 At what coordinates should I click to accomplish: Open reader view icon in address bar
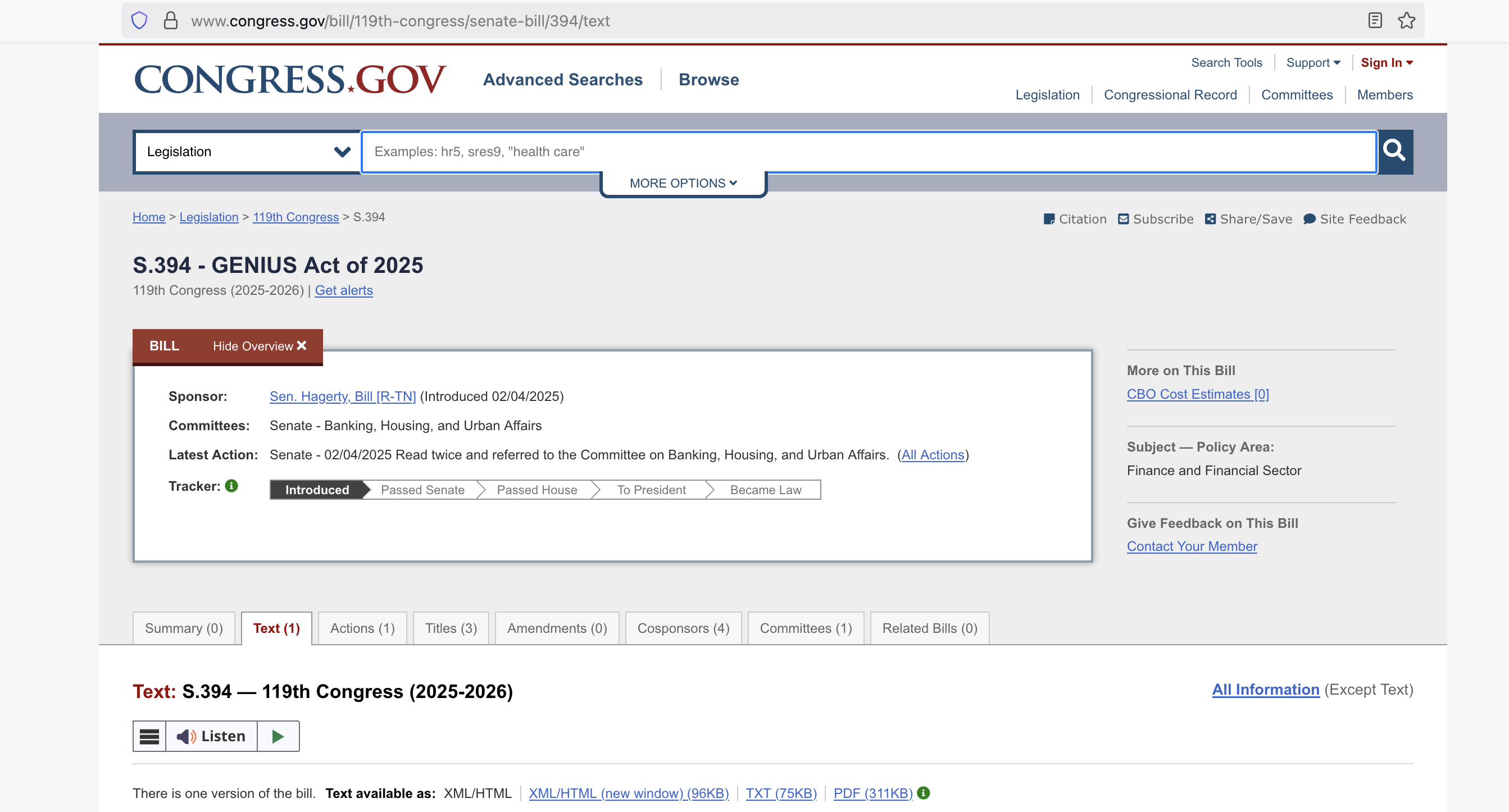1374,21
